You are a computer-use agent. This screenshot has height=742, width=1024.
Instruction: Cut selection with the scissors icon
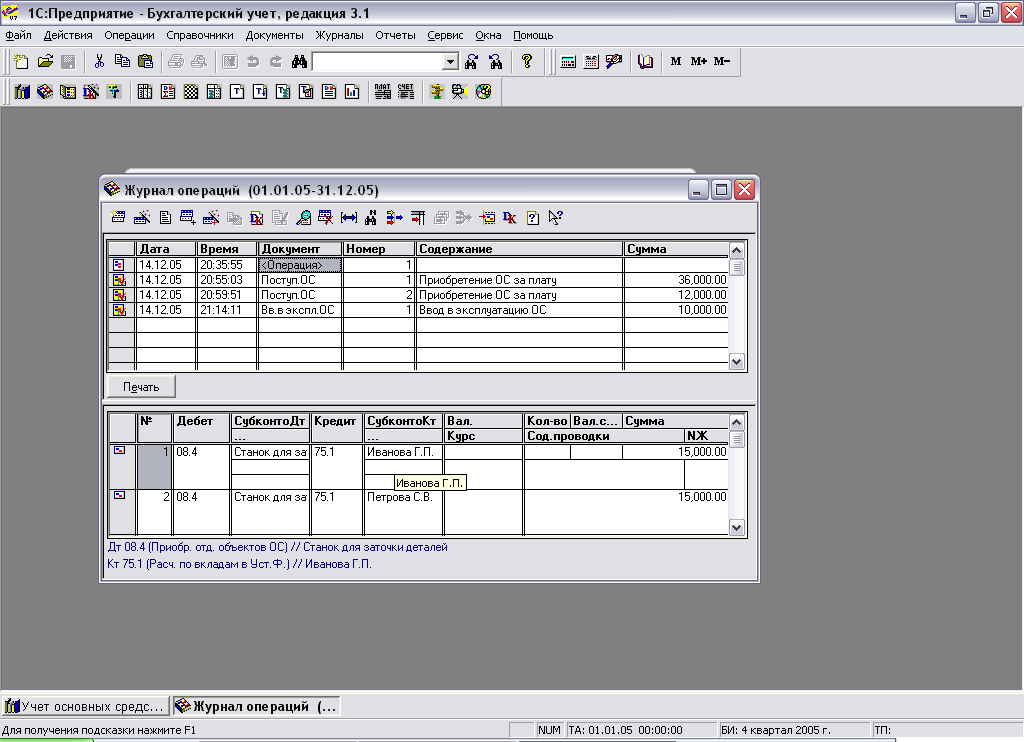tap(99, 61)
